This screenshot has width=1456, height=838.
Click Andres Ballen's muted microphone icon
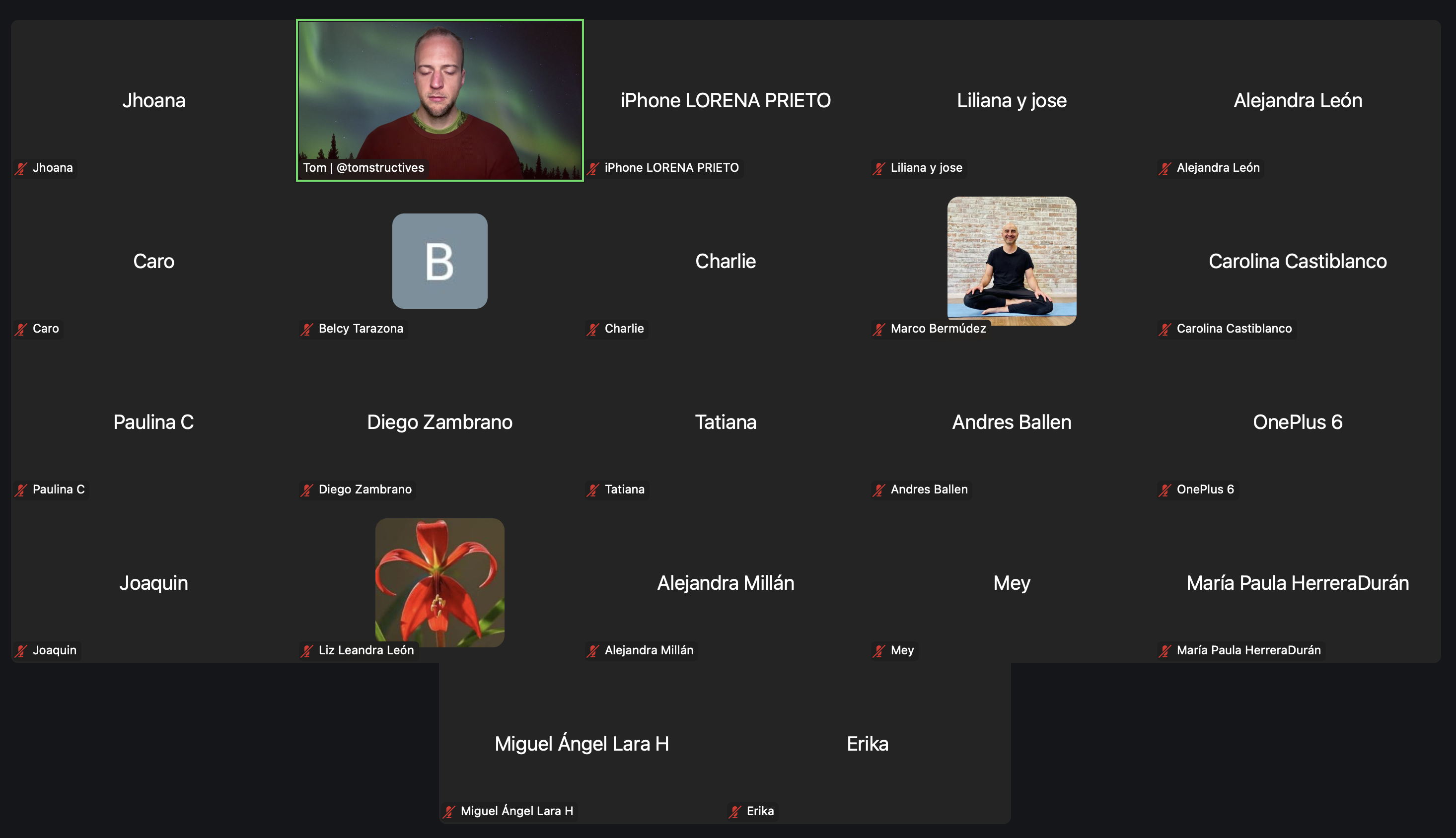click(879, 490)
